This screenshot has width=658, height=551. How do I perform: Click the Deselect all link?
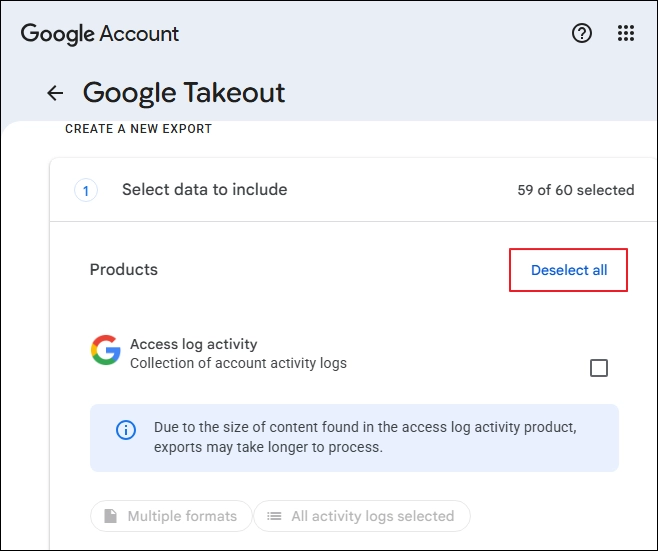[x=569, y=270]
